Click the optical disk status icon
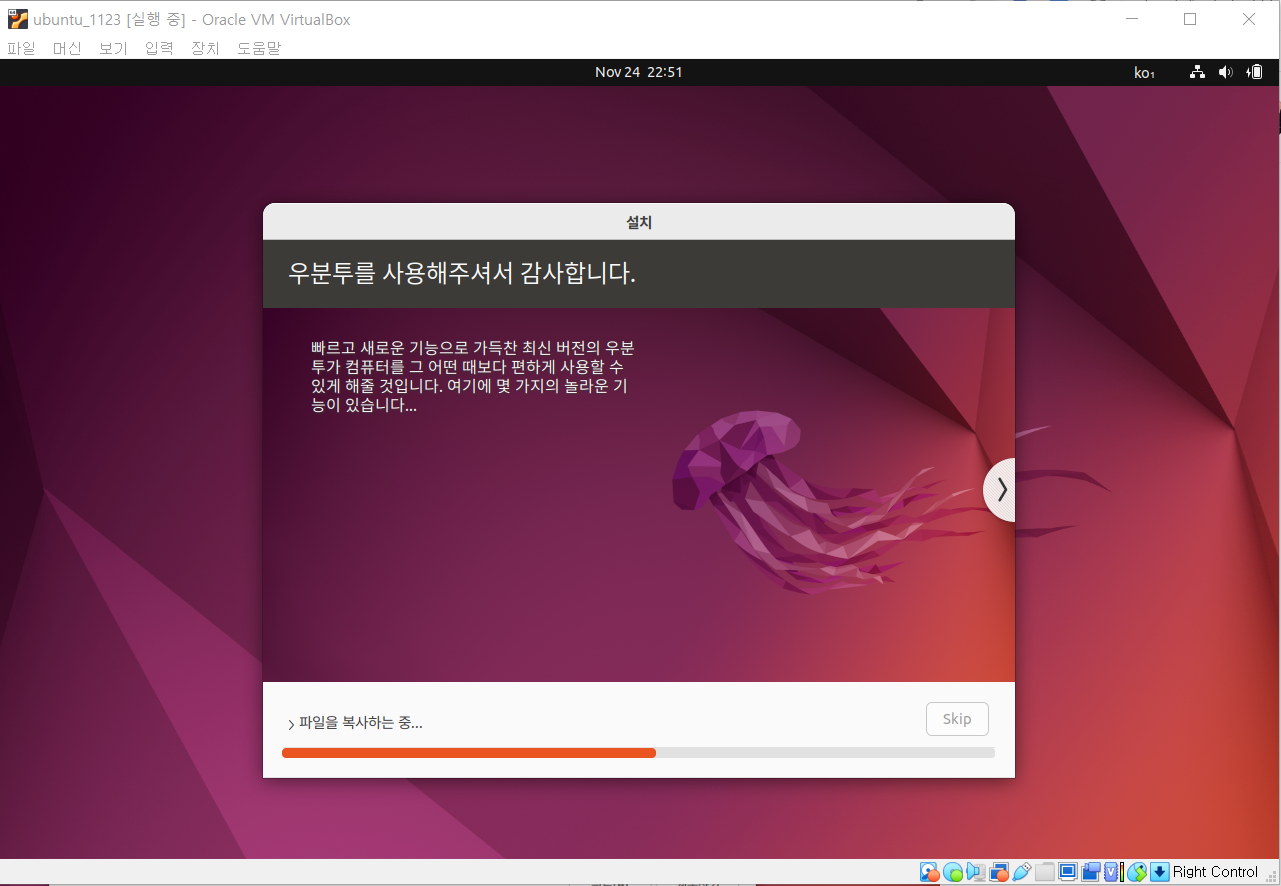Image resolution: width=1281 pixels, height=886 pixels. pyautogui.click(x=953, y=872)
